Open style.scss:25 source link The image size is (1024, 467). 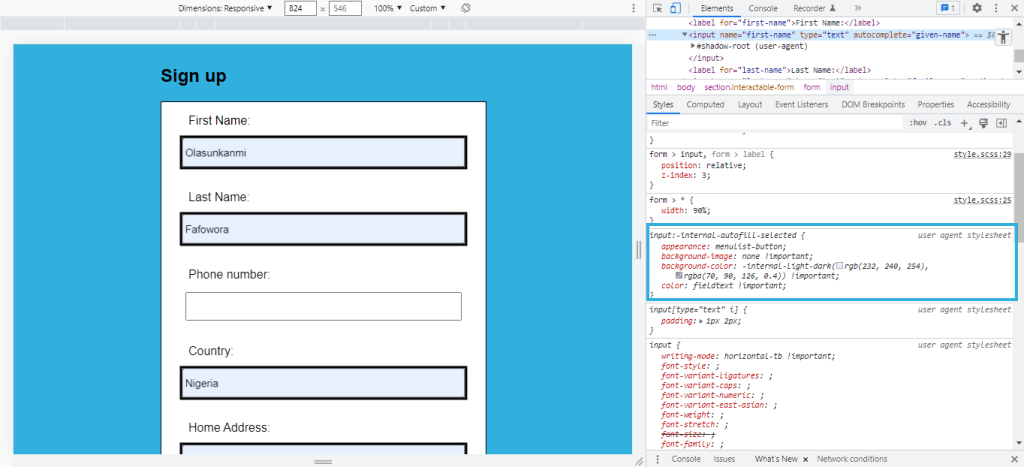tap(982, 200)
